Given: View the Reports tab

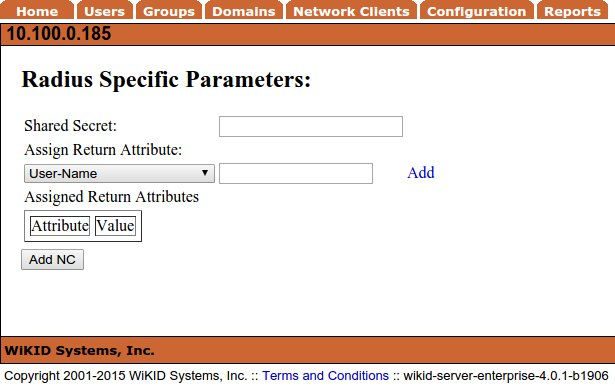Looking at the screenshot, I should point(572,11).
